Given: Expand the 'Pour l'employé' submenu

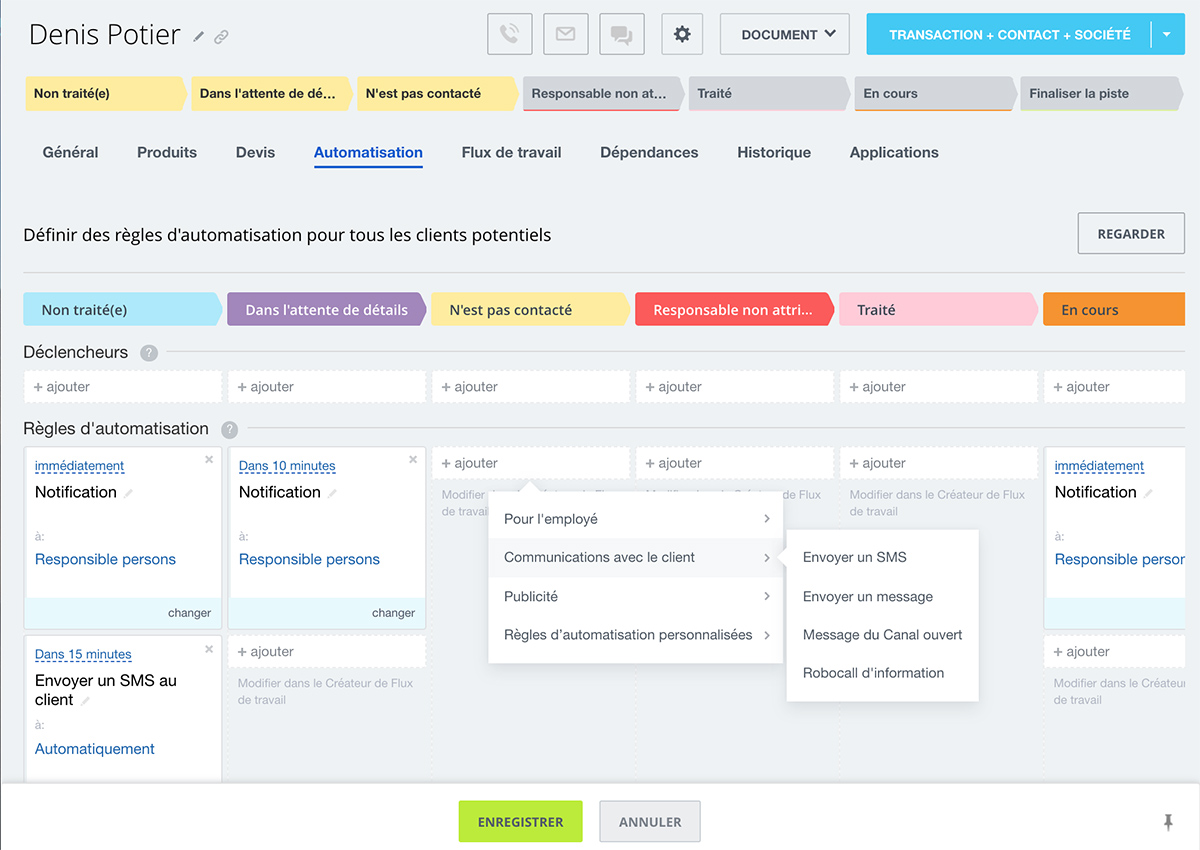Looking at the screenshot, I should coord(635,519).
